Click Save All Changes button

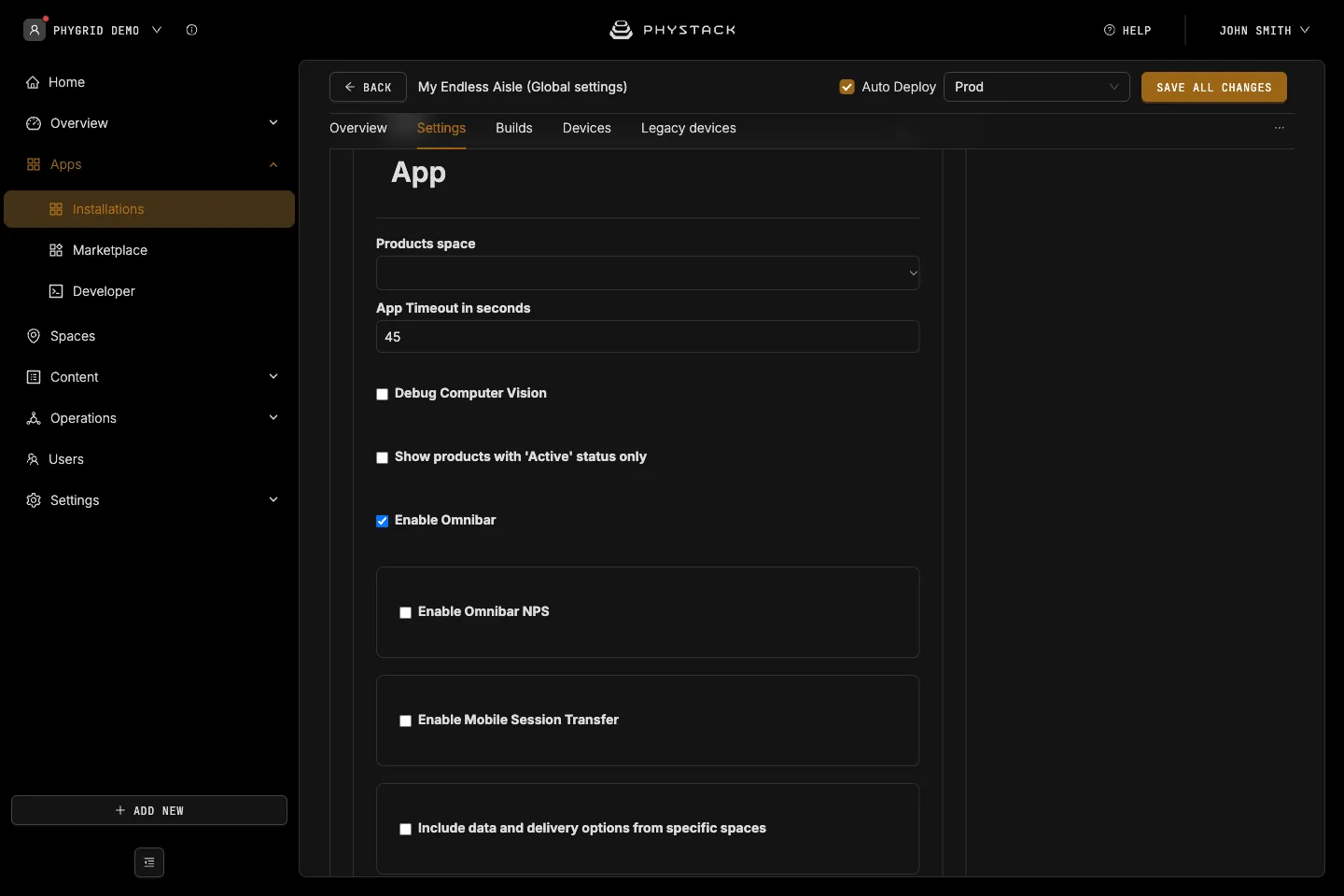1214,87
